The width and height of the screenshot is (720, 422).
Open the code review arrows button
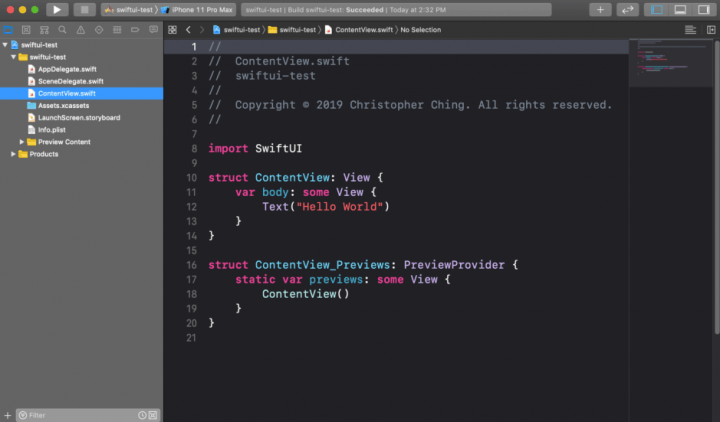pos(628,9)
